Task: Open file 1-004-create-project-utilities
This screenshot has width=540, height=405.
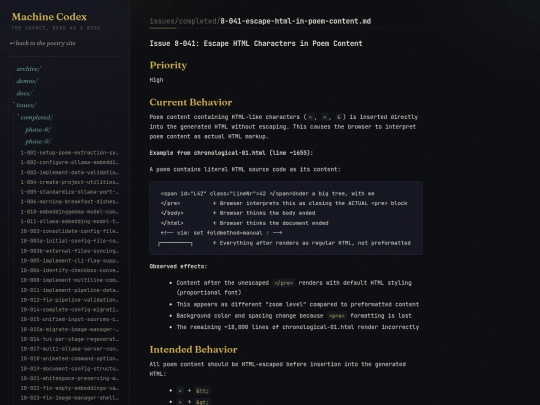Action: coord(70,182)
